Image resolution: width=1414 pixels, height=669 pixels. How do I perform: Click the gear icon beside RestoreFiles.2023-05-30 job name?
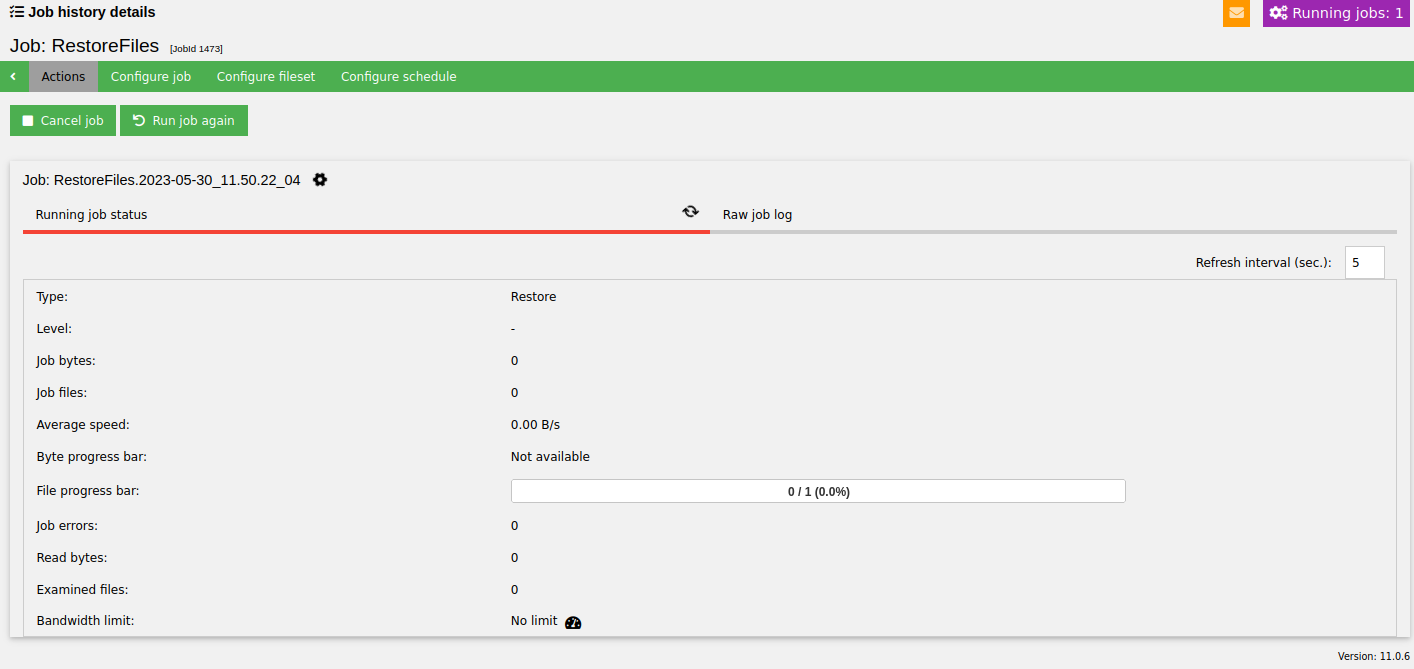click(x=320, y=180)
